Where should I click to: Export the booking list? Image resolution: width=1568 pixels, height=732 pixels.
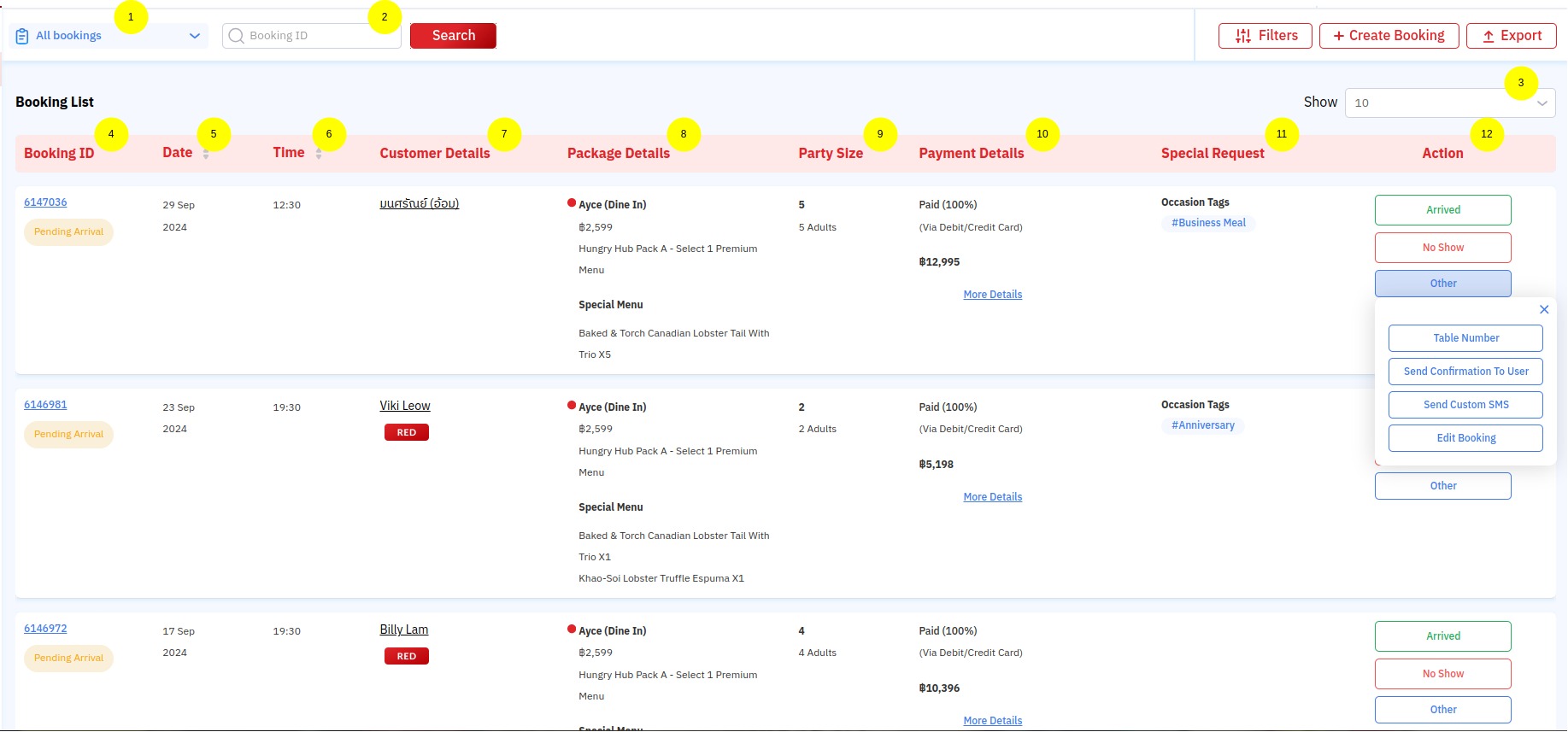point(1511,36)
